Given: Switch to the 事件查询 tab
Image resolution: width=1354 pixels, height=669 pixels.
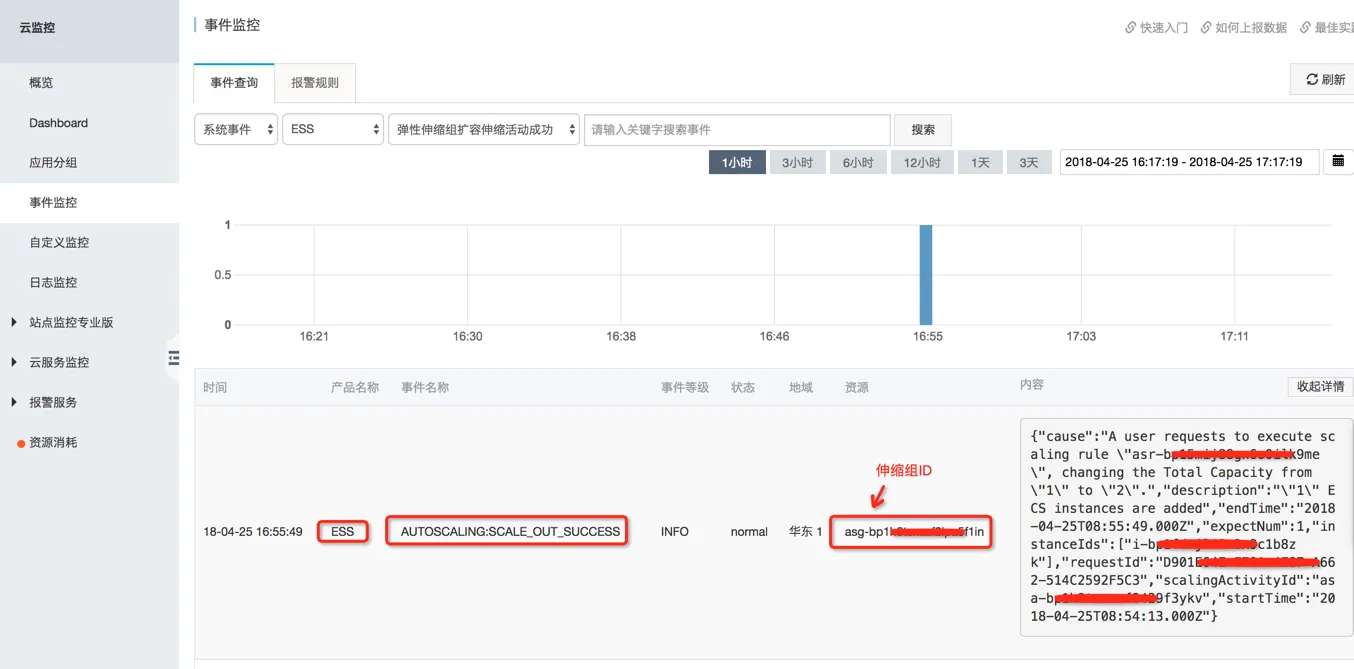Looking at the screenshot, I should [x=234, y=83].
